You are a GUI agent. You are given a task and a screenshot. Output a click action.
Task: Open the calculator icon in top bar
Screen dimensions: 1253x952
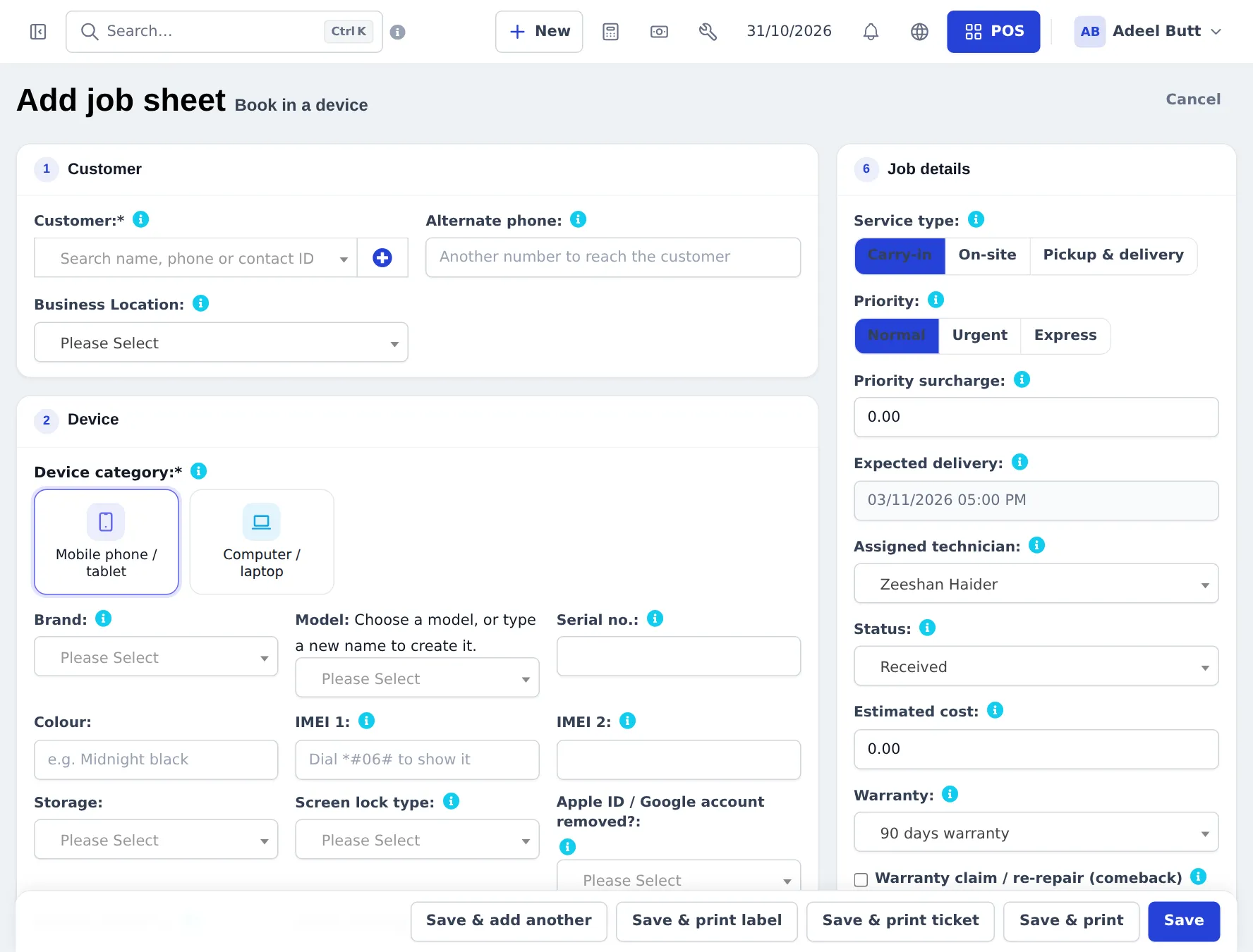coord(611,32)
